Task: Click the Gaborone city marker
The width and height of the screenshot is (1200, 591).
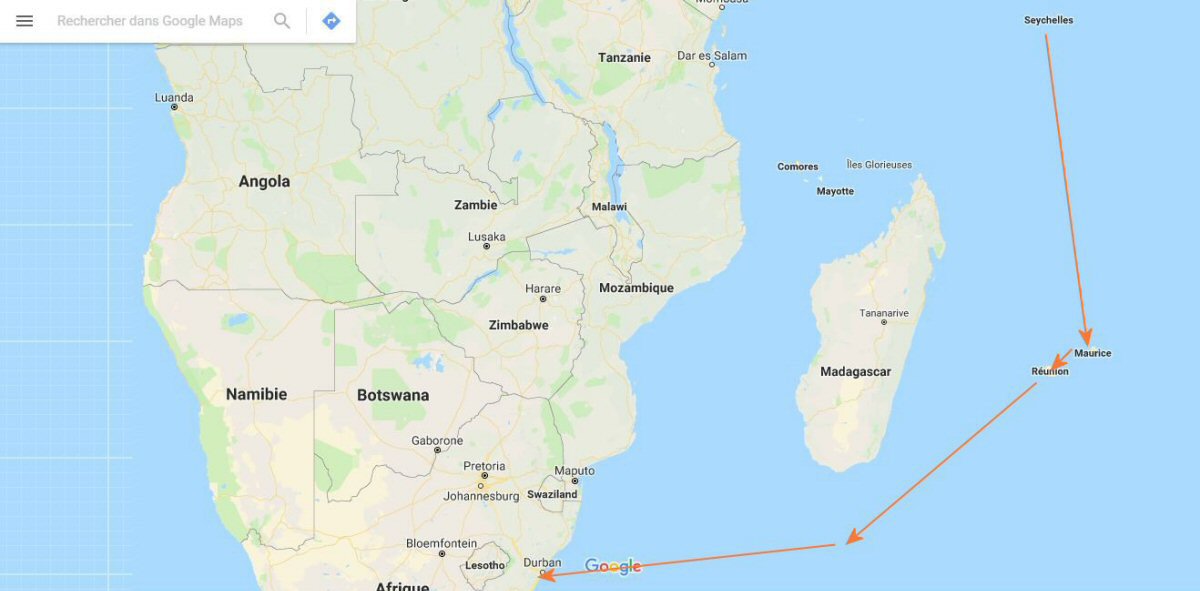Action: [437, 451]
